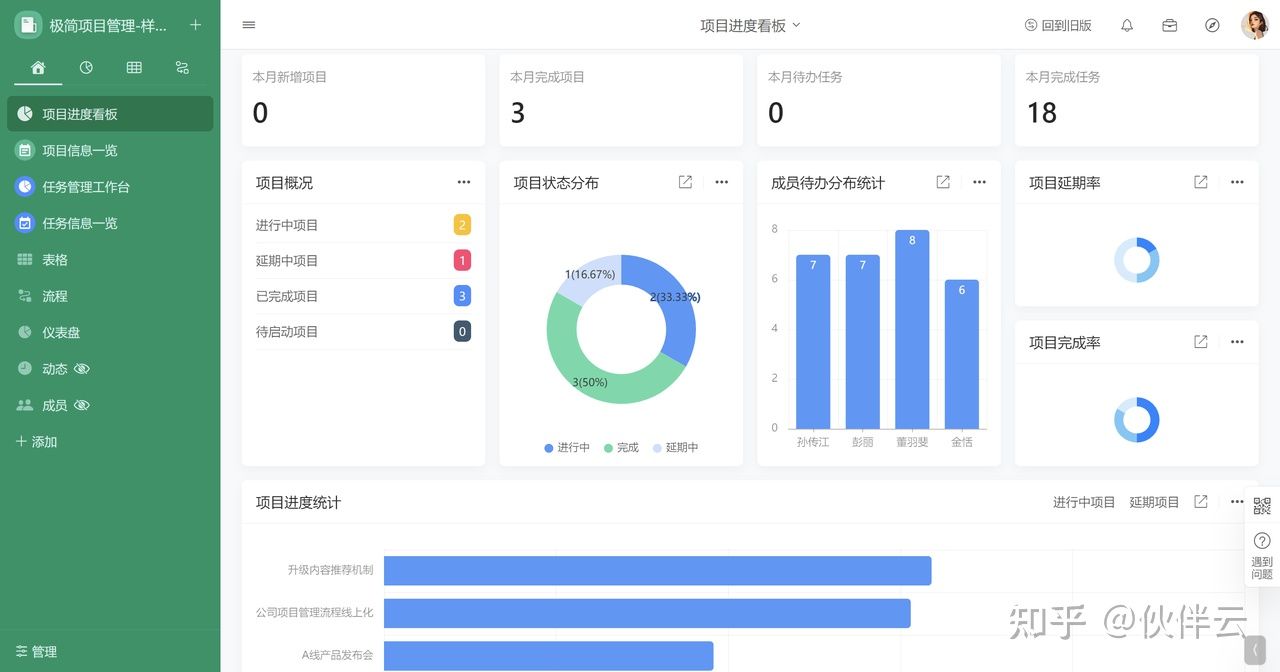Screen dimensions: 1280x672
Task: Click the compass explore icon
Action: [x=1212, y=26]
